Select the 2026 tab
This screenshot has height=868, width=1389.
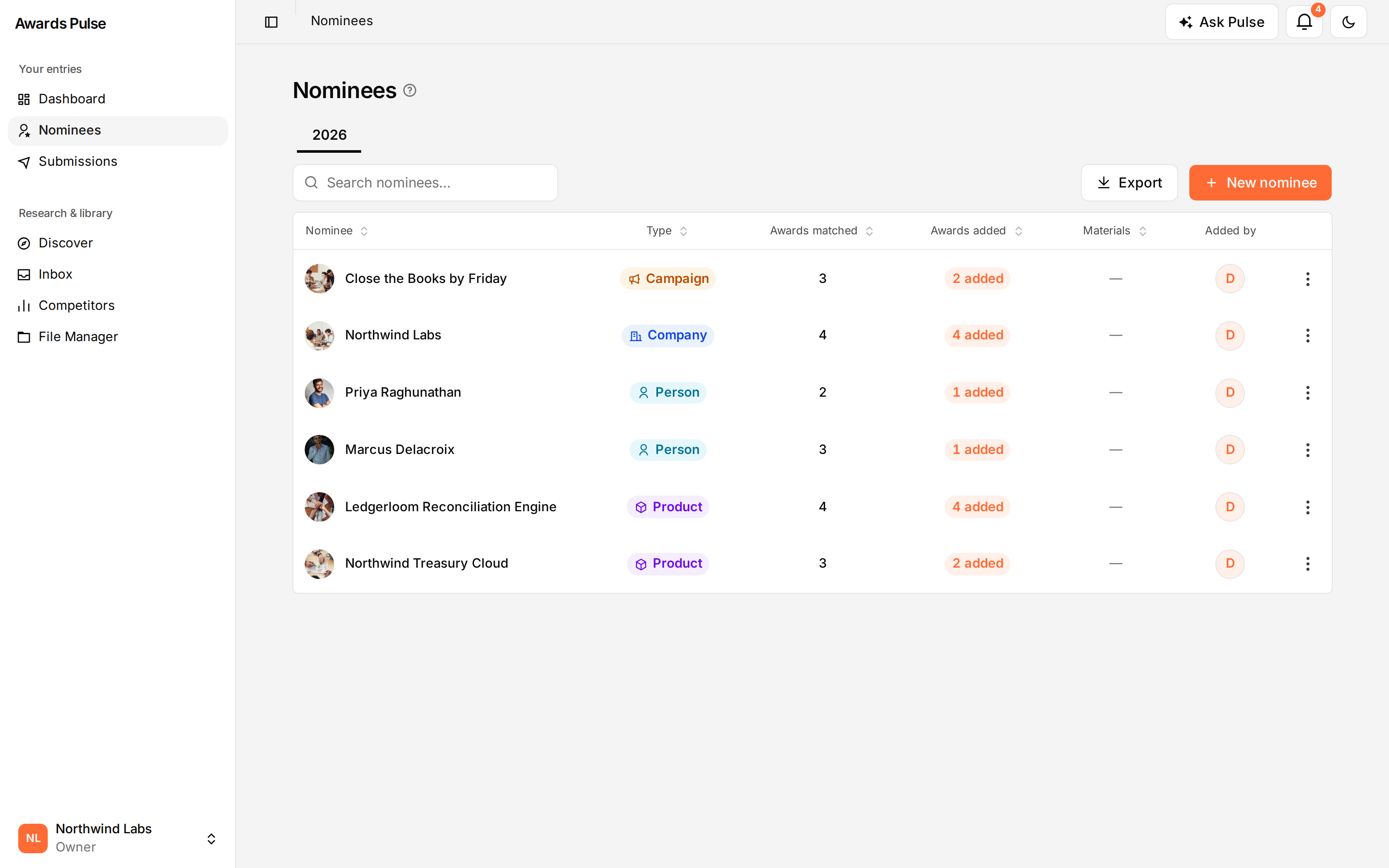329,135
